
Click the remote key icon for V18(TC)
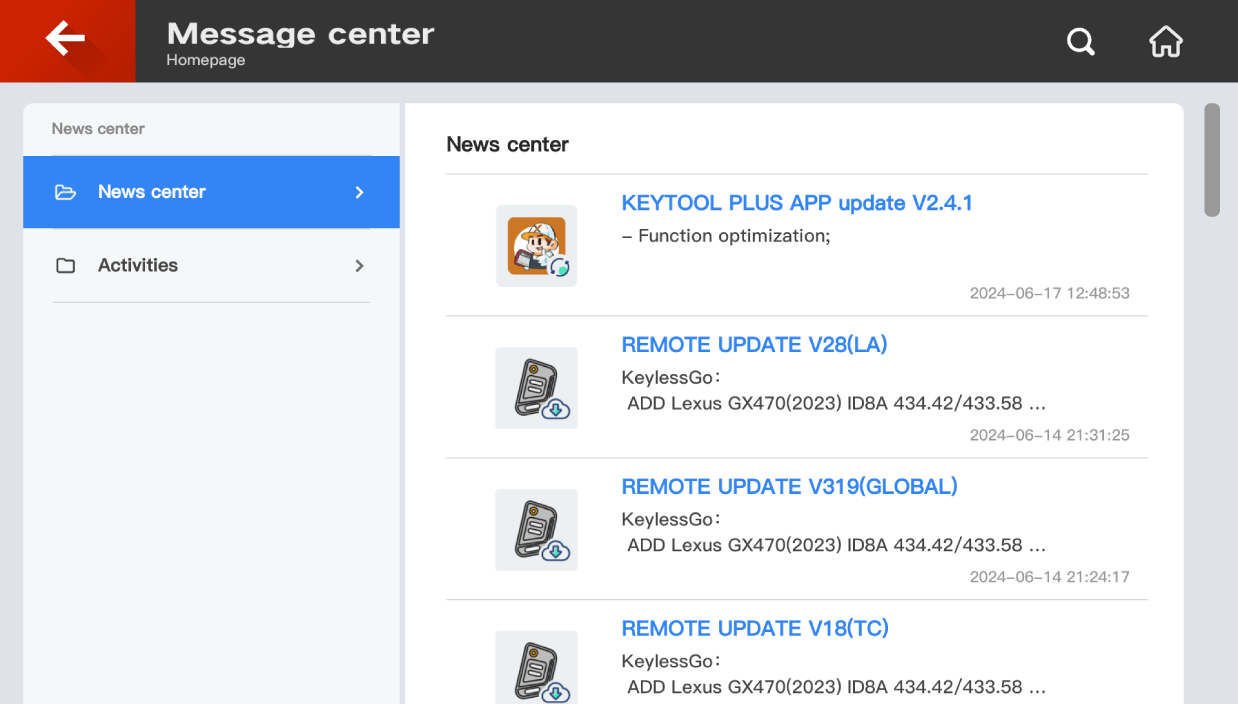click(x=537, y=669)
